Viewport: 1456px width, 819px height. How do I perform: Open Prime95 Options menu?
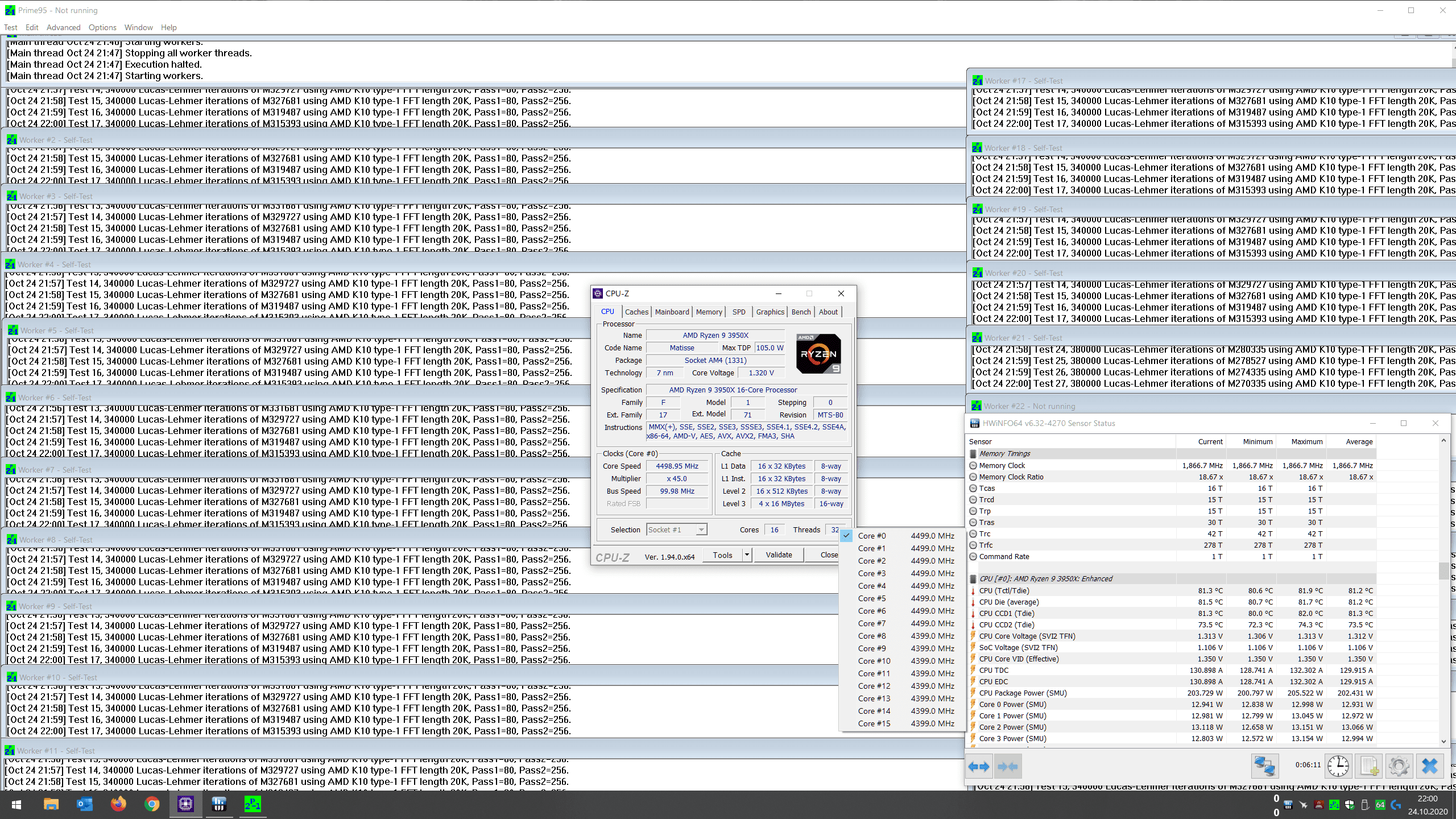pos(102,27)
